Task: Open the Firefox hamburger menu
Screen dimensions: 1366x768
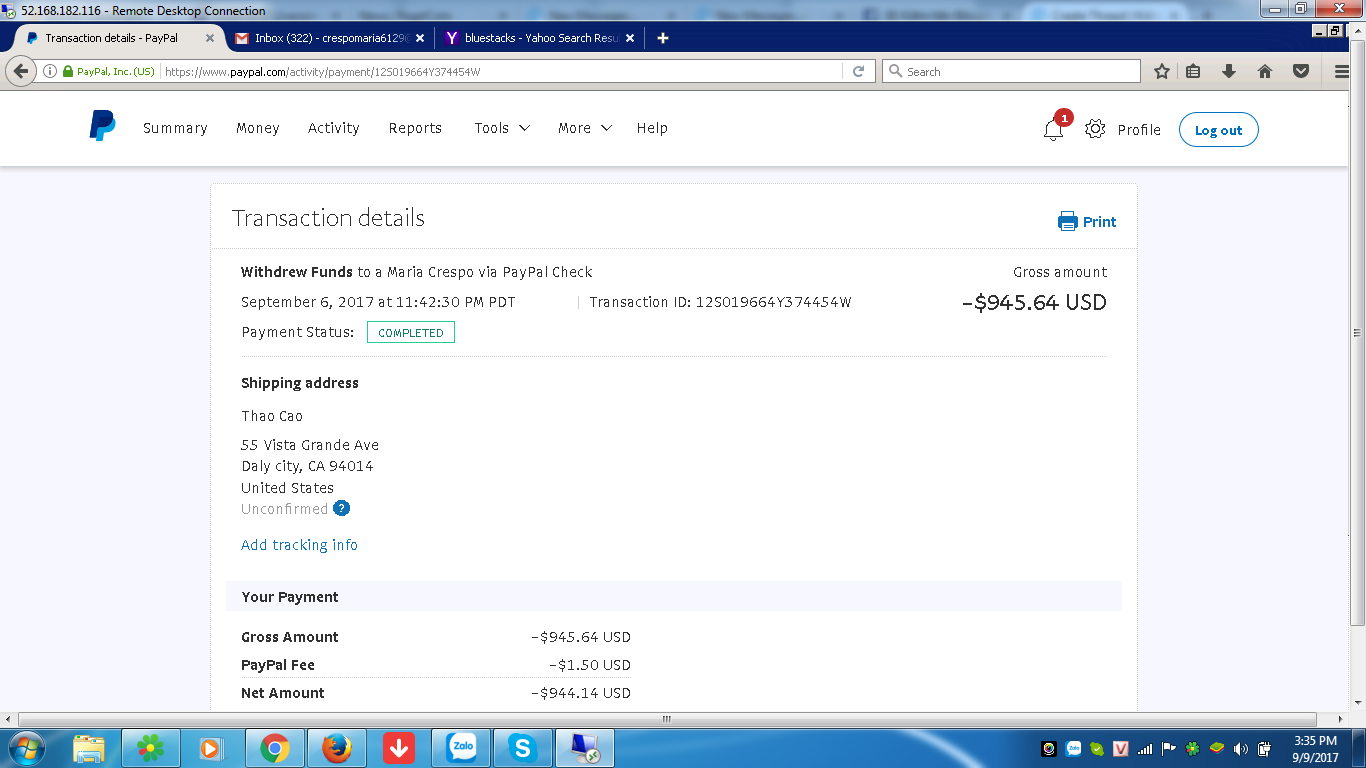Action: [x=1343, y=72]
